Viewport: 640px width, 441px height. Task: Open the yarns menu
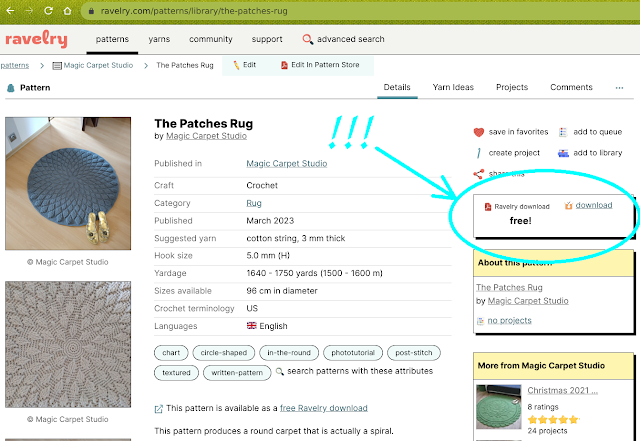[159, 39]
